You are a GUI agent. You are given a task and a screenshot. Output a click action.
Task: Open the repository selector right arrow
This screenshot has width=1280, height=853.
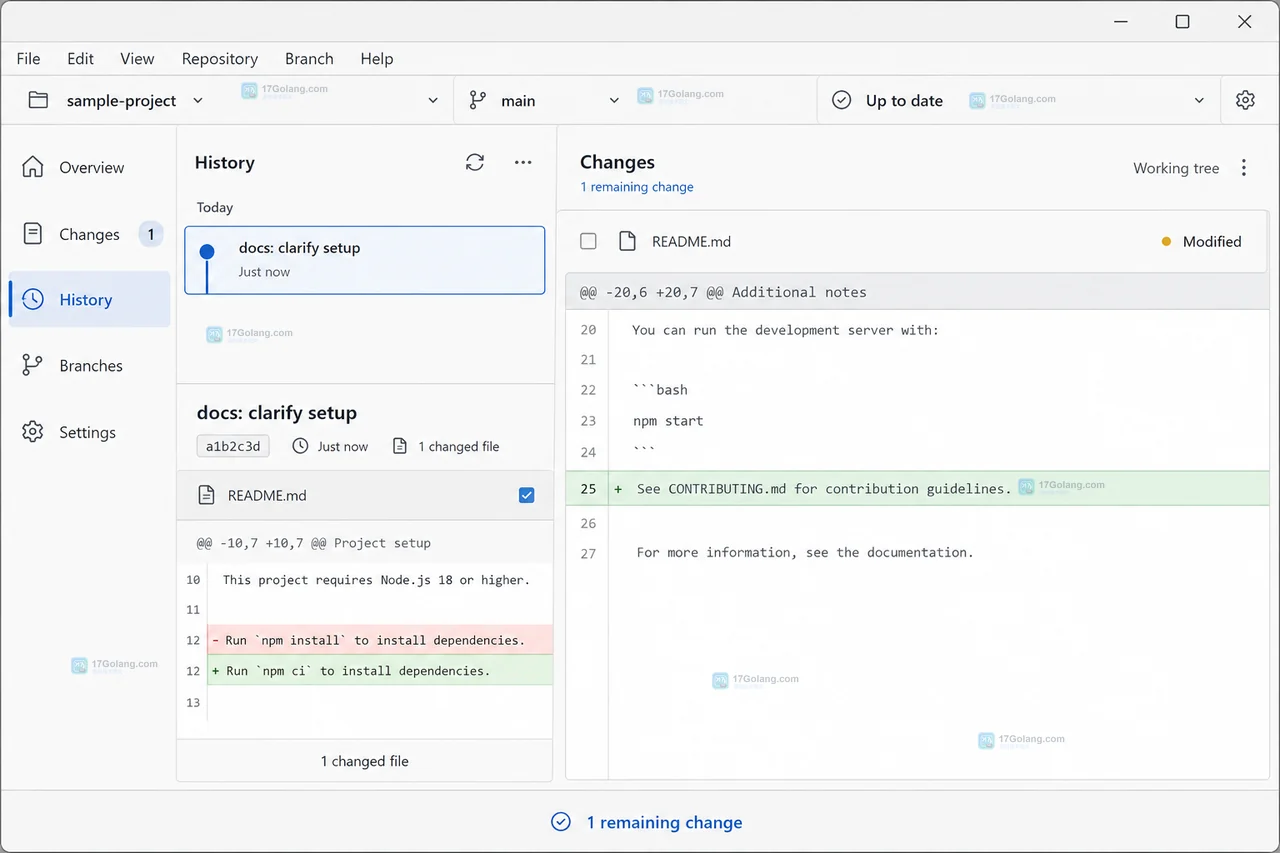coord(433,100)
